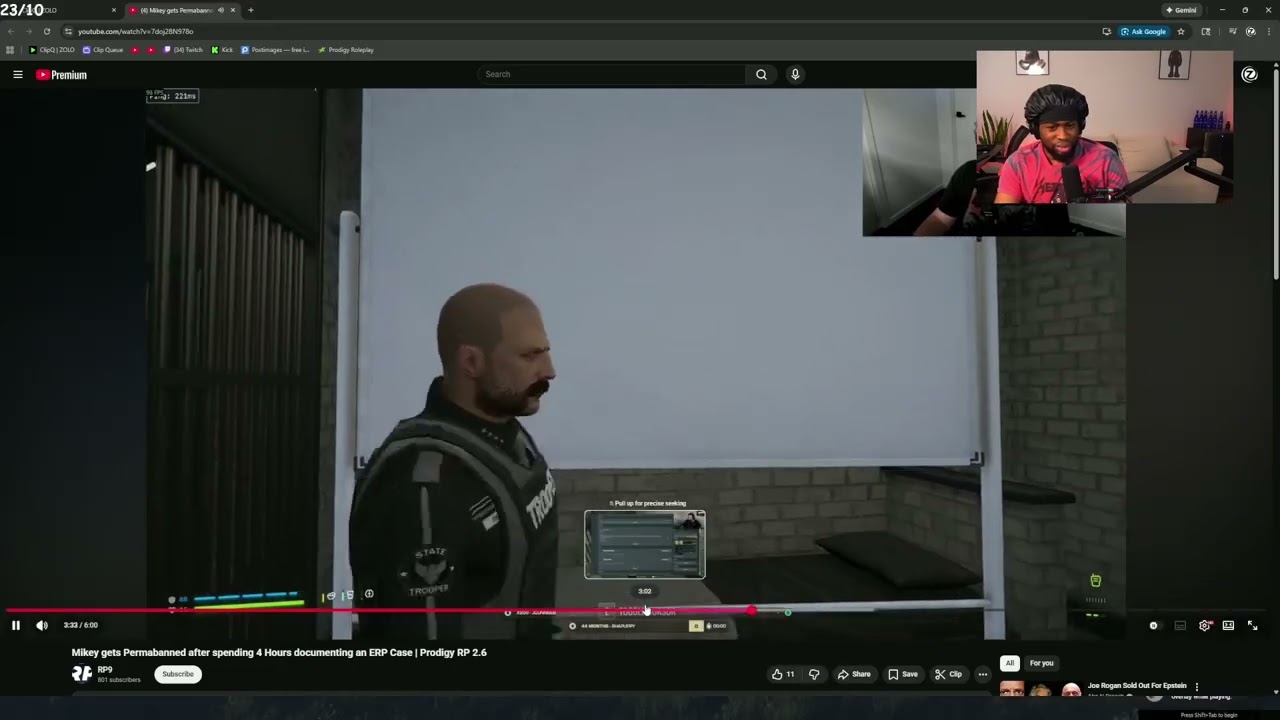Open the Kick bookmark
Image resolution: width=1280 pixels, height=720 pixels.
[222, 50]
